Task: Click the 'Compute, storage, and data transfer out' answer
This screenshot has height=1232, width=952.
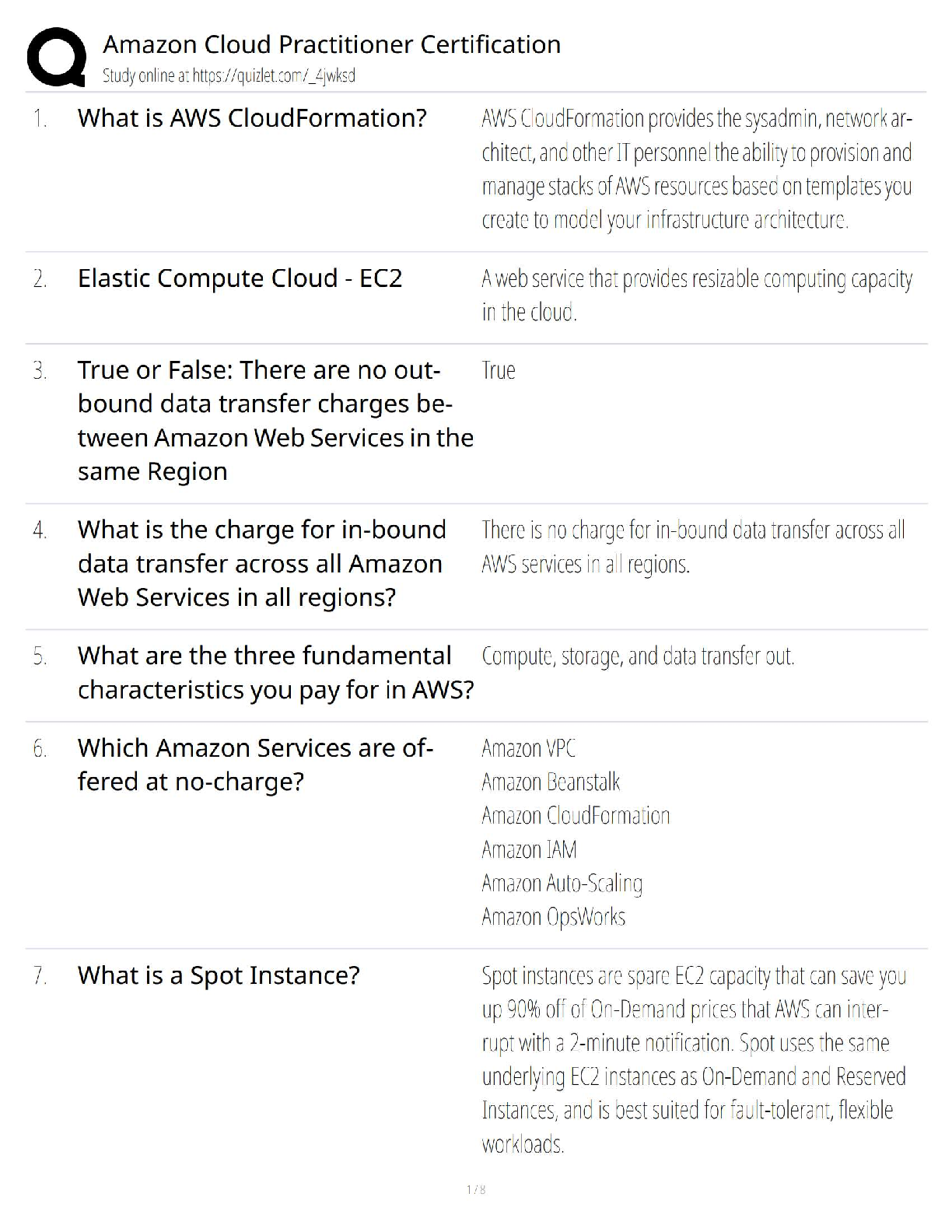Action: tap(638, 656)
